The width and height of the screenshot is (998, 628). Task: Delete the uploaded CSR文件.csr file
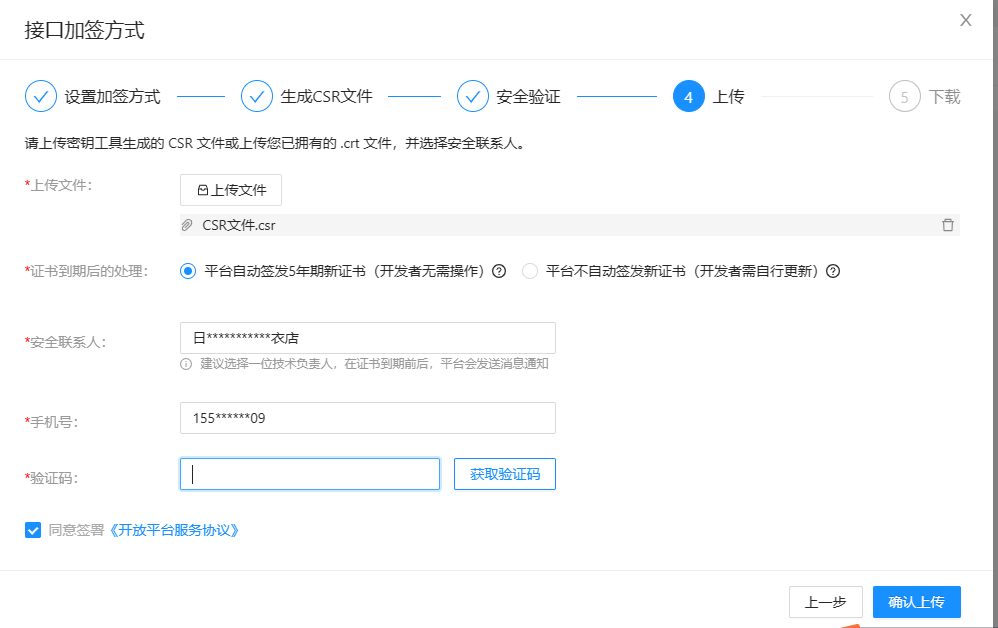(947, 225)
